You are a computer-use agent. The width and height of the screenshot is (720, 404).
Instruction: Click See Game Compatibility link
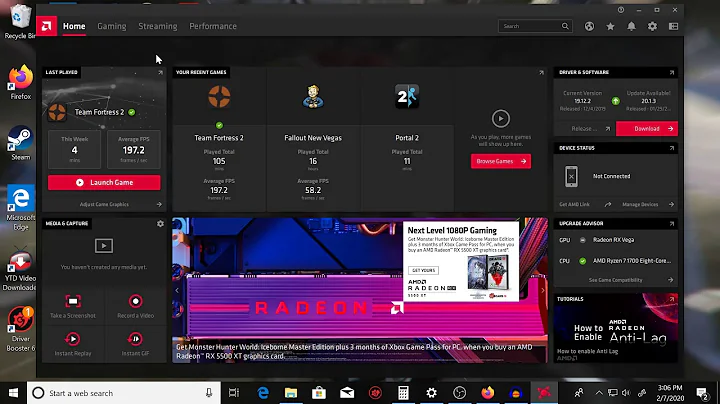(x=615, y=280)
